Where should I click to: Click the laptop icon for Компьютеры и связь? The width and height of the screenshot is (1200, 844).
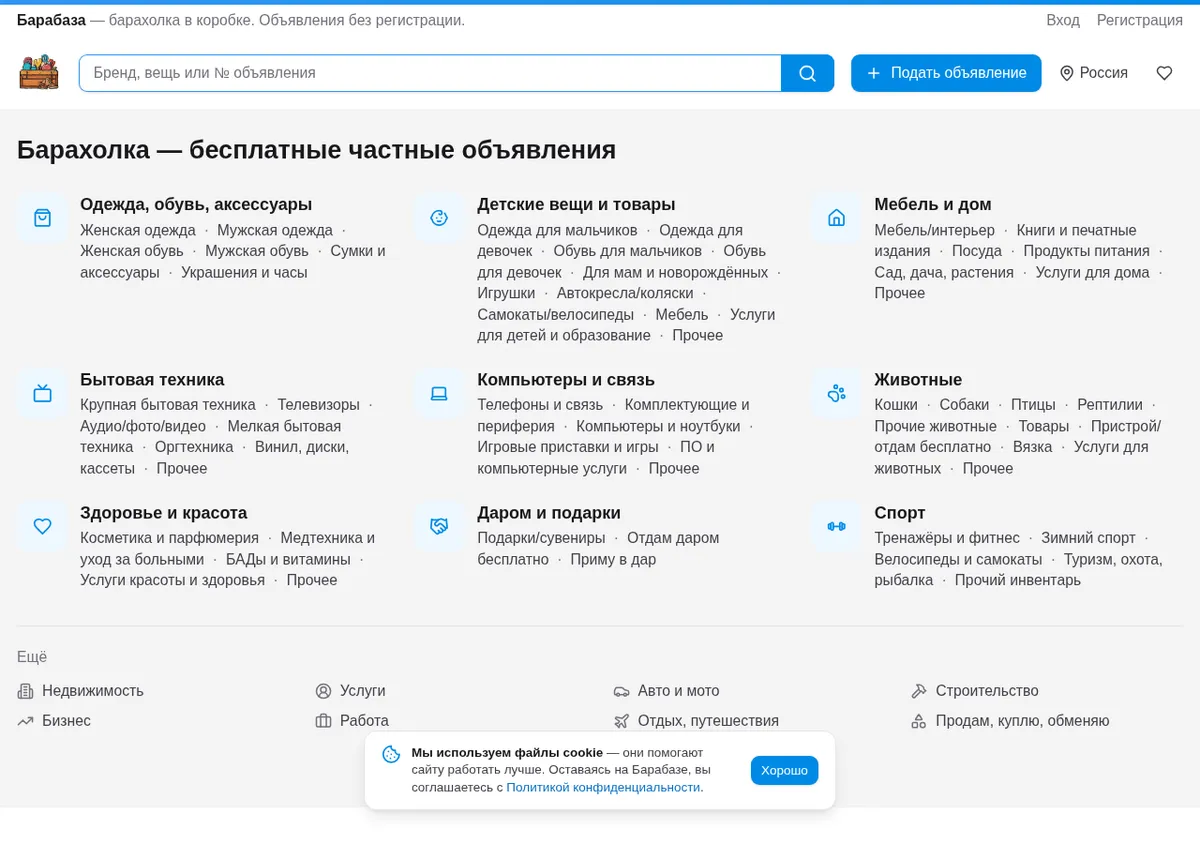click(x=439, y=393)
